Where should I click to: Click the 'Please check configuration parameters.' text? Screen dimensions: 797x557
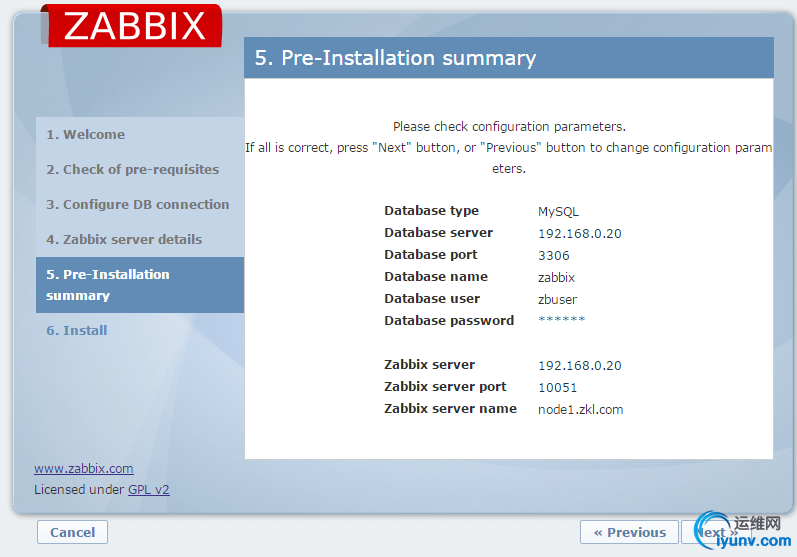point(509,126)
